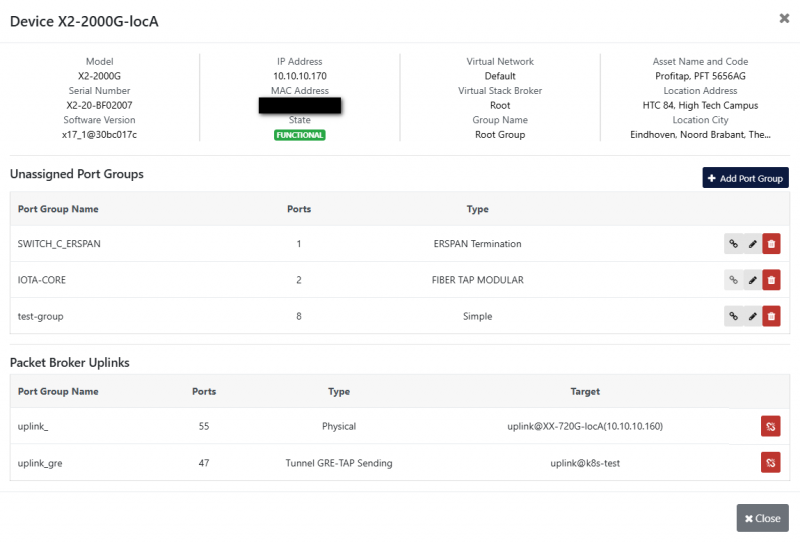Select the uplink@k8s-test target entry
800x543 pixels.
585,462
